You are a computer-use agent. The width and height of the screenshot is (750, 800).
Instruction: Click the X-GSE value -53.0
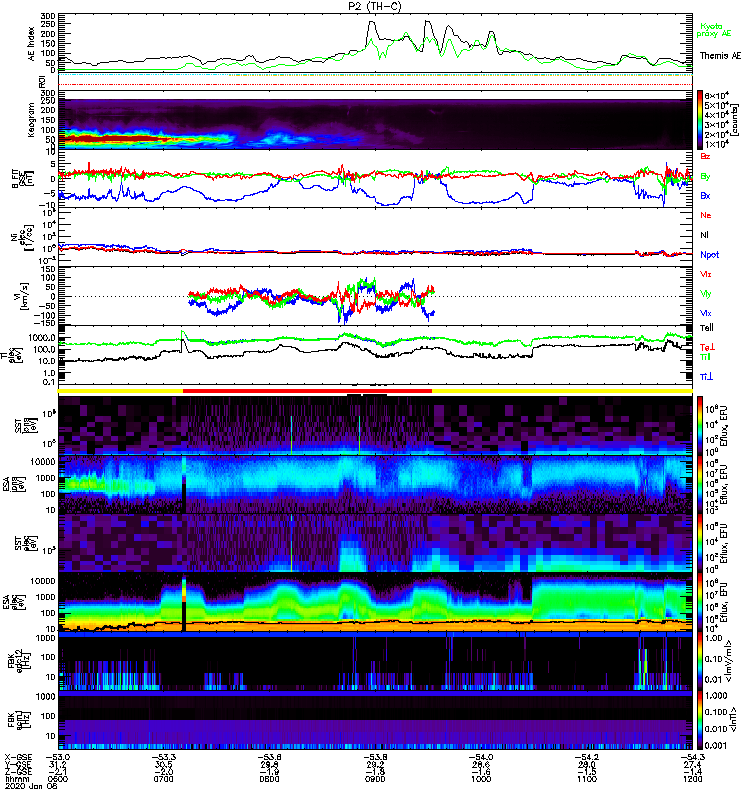(58, 757)
